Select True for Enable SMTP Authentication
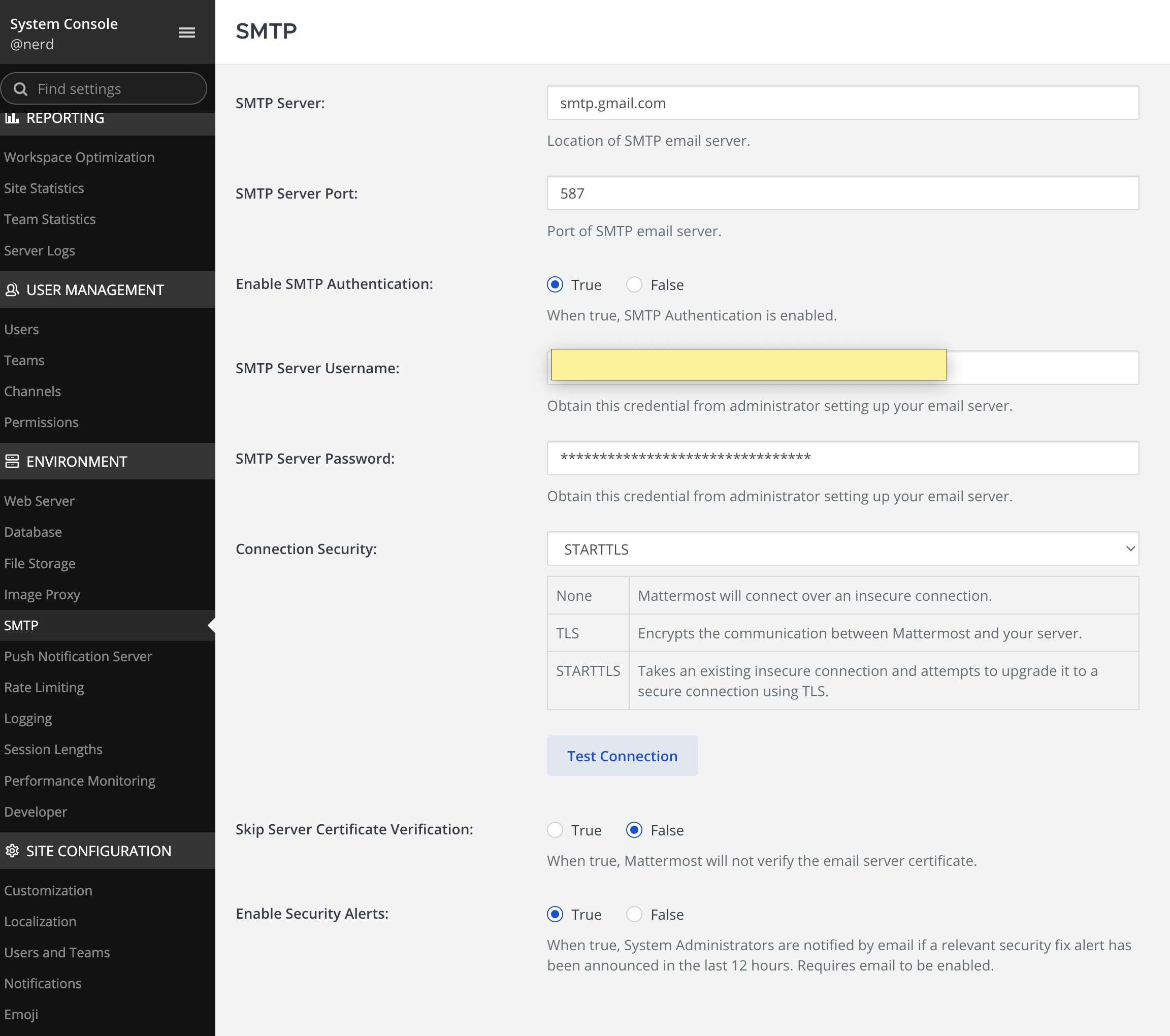The width and height of the screenshot is (1170, 1036). pyautogui.click(x=555, y=284)
